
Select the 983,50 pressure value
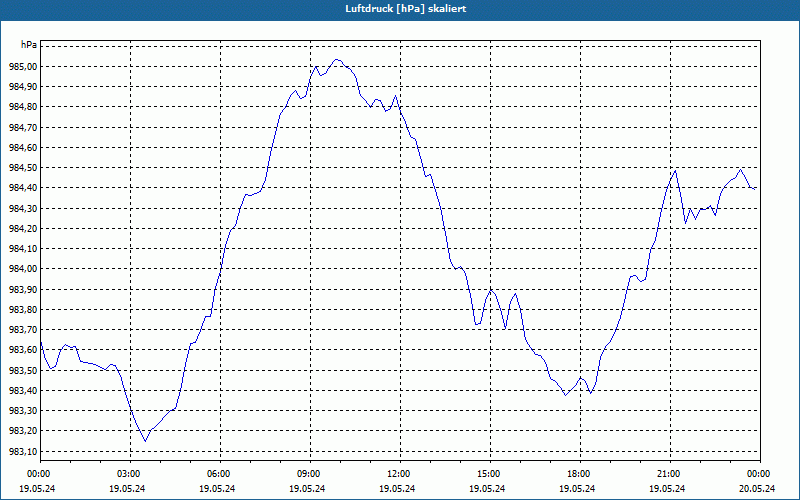tap(23, 370)
